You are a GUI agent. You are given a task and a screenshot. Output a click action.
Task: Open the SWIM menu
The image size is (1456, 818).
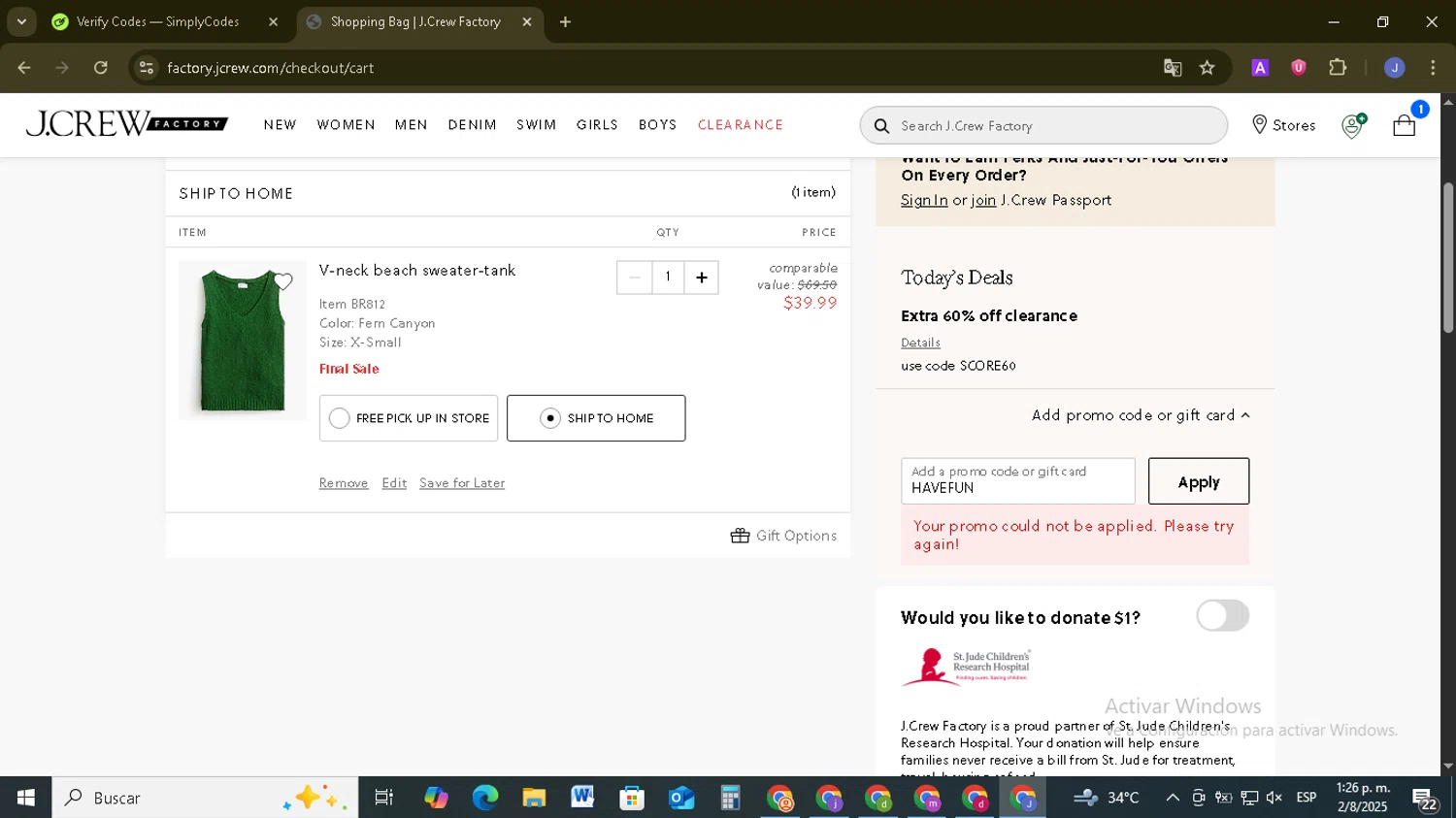pyautogui.click(x=537, y=125)
